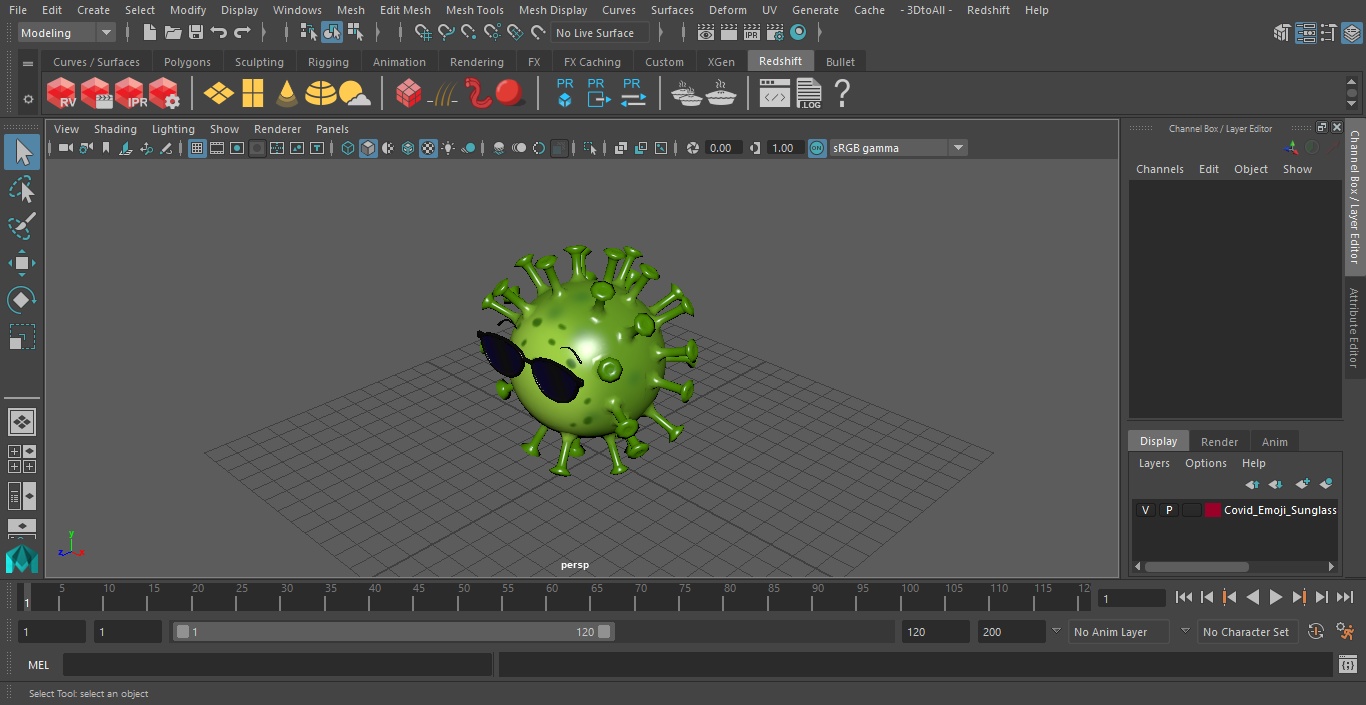Open the auto key toggle icon
The width and height of the screenshot is (1366, 705).
[x=1316, y=632]
